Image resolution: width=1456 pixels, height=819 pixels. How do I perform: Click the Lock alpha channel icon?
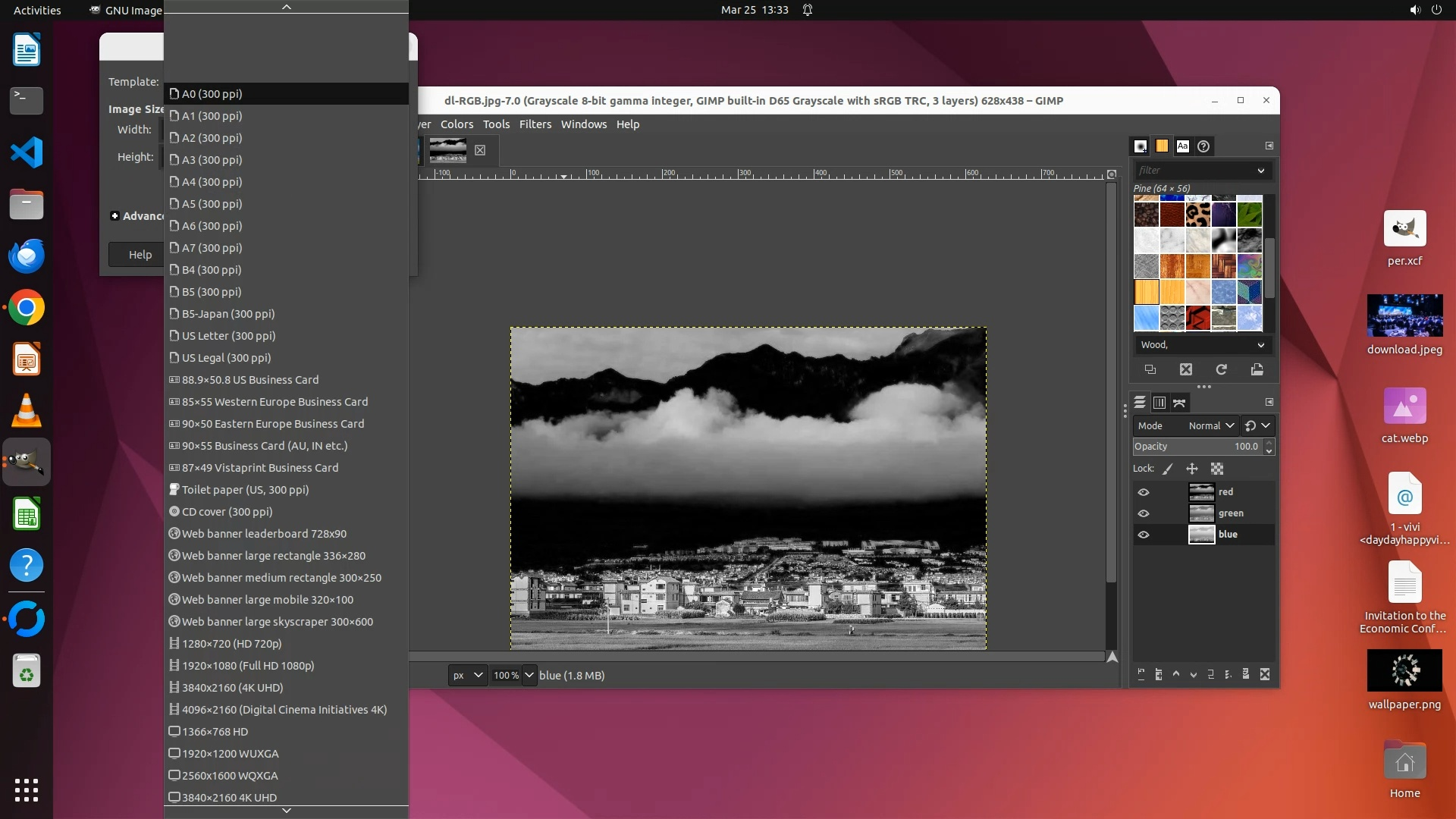[1217, 469]
